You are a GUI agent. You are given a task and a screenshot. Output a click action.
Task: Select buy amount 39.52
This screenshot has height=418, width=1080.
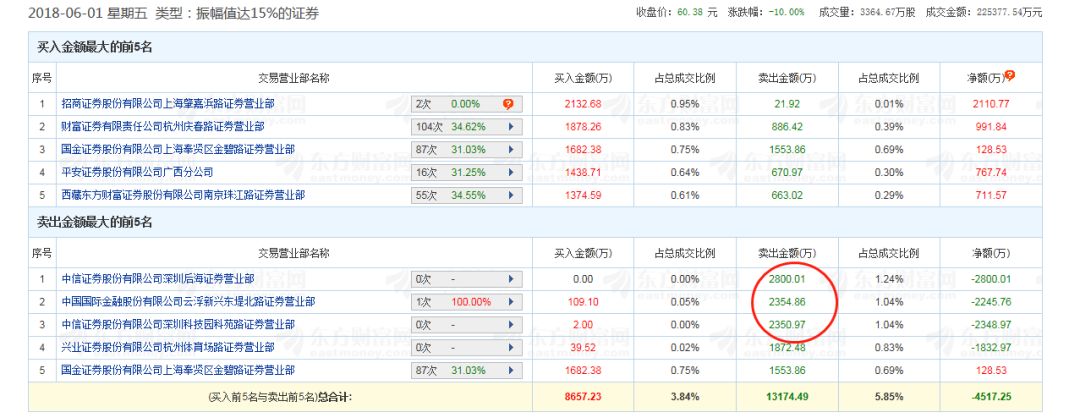[583, 348]
